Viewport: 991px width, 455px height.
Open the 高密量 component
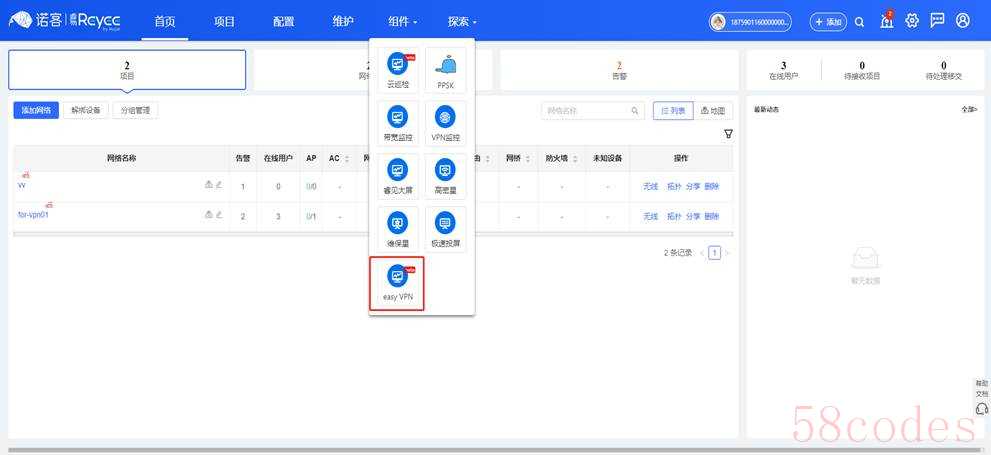(446, 176)
